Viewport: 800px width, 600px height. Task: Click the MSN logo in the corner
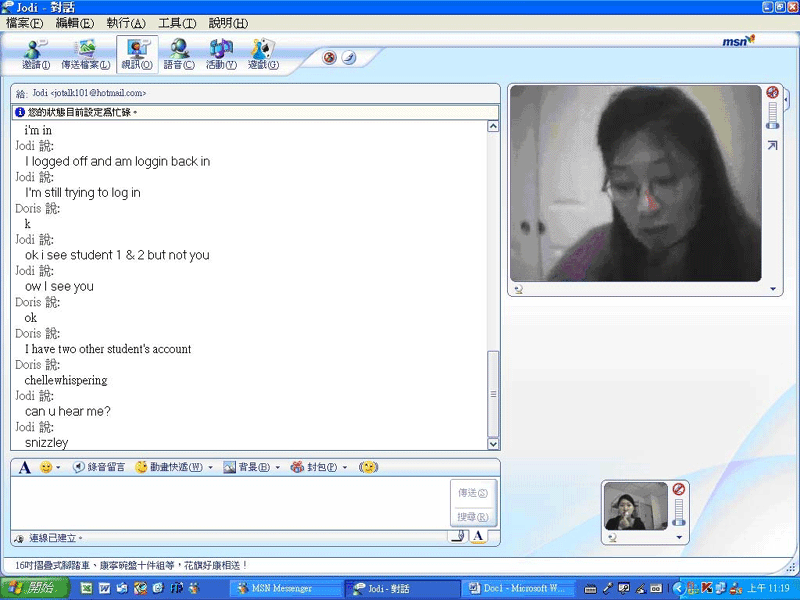pos(738,41)
